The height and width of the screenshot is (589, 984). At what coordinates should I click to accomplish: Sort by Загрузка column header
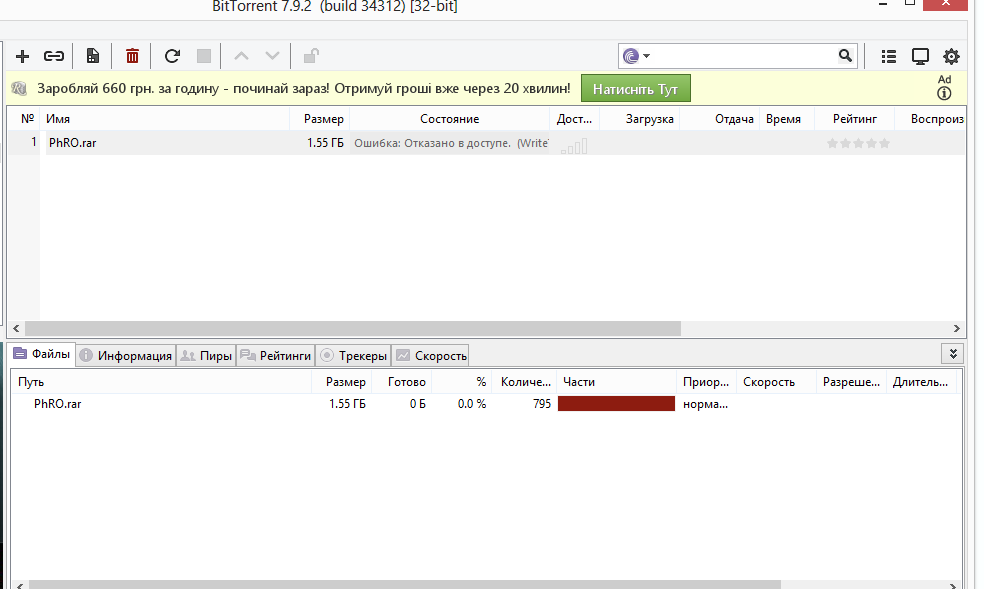(640, 119)
